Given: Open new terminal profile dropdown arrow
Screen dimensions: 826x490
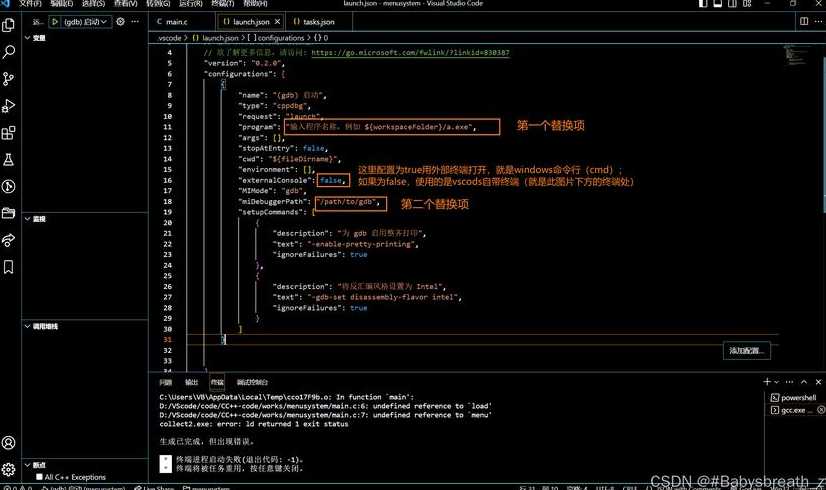Looking at the screenshot, I should coord(776,381).
